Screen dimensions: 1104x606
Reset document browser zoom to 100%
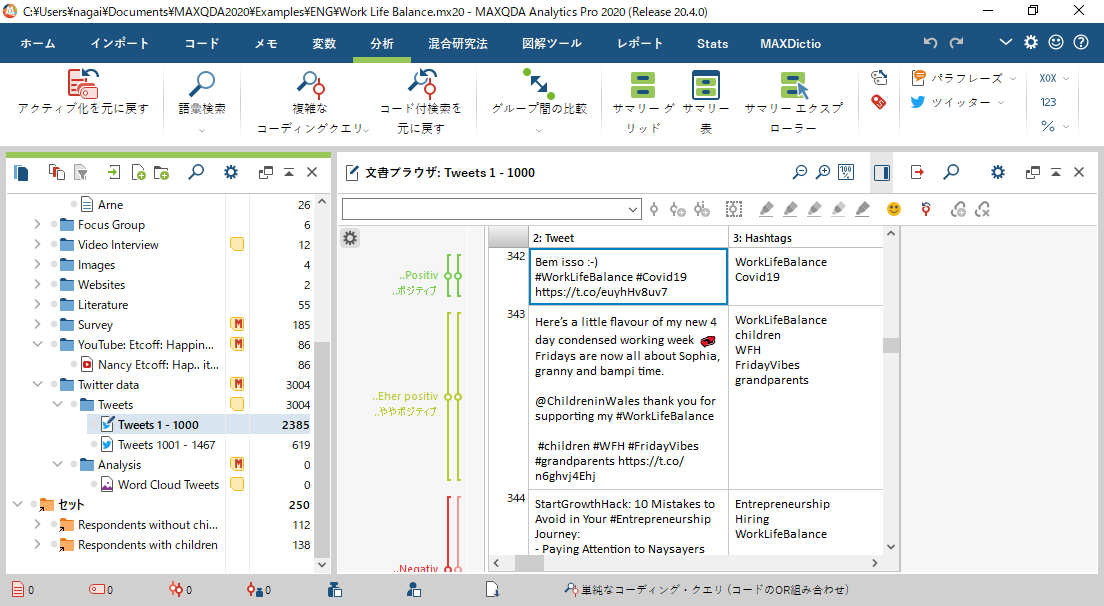(846, 172)
